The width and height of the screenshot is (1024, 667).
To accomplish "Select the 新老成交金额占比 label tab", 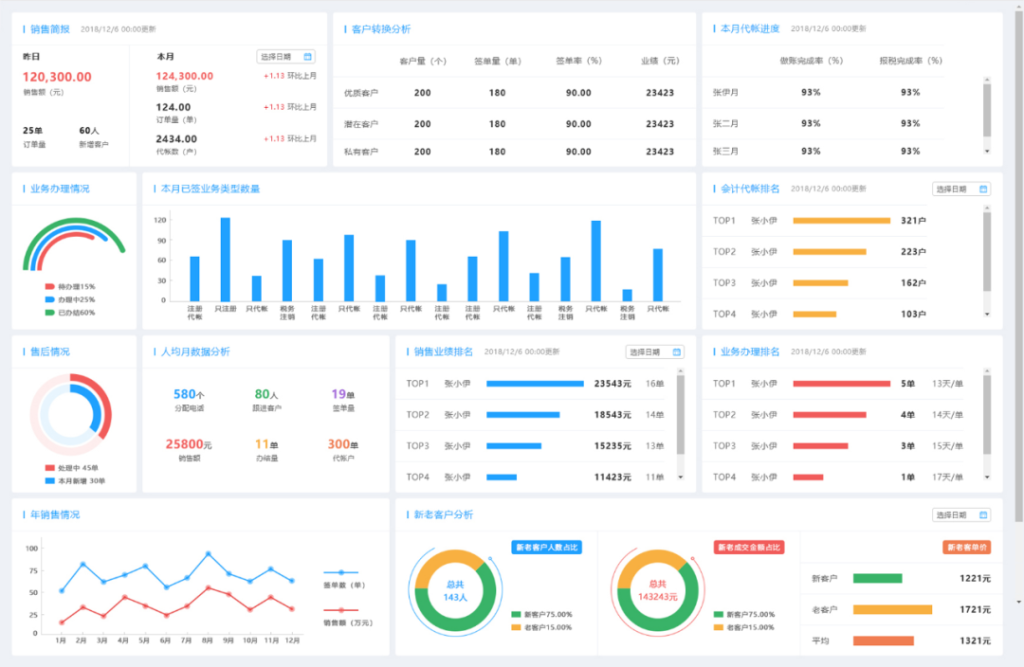I will (749, 547).
